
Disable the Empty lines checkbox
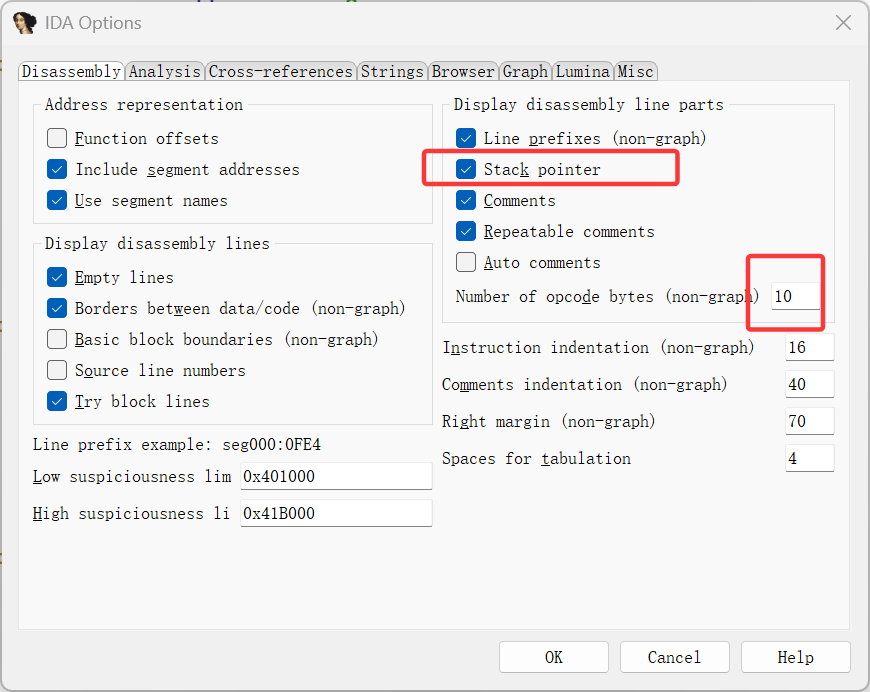coord(57,277)
